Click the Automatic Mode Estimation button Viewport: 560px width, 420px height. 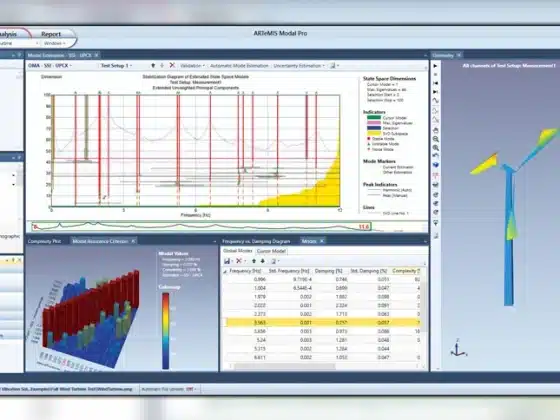(239, 66)
